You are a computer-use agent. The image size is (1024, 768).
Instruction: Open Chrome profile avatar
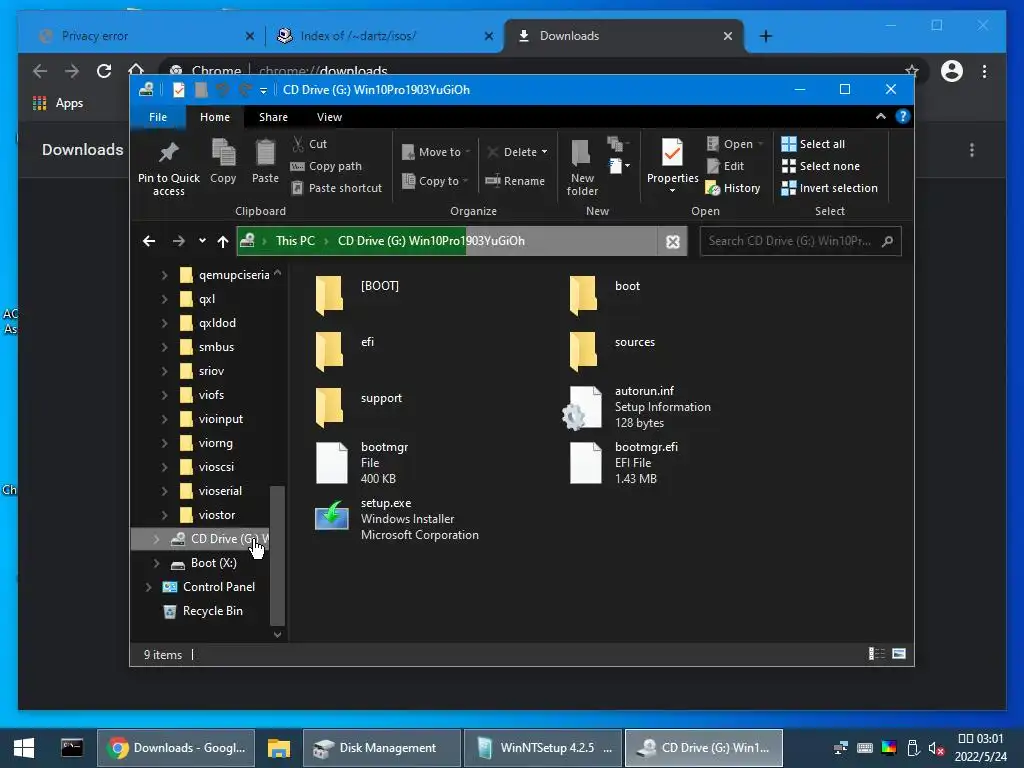(952, 71)
